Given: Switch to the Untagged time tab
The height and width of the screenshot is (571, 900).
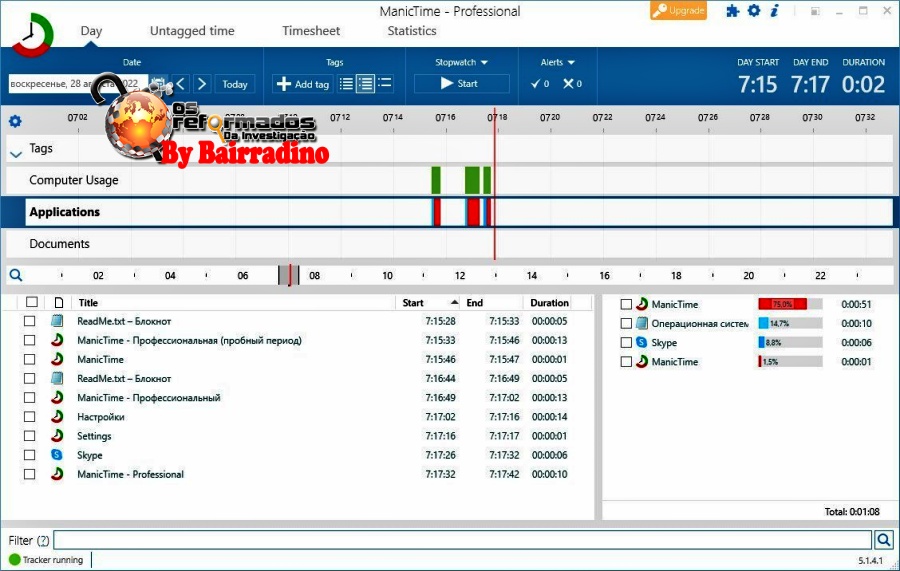Looking at the screenshot, I should [192, 31].
